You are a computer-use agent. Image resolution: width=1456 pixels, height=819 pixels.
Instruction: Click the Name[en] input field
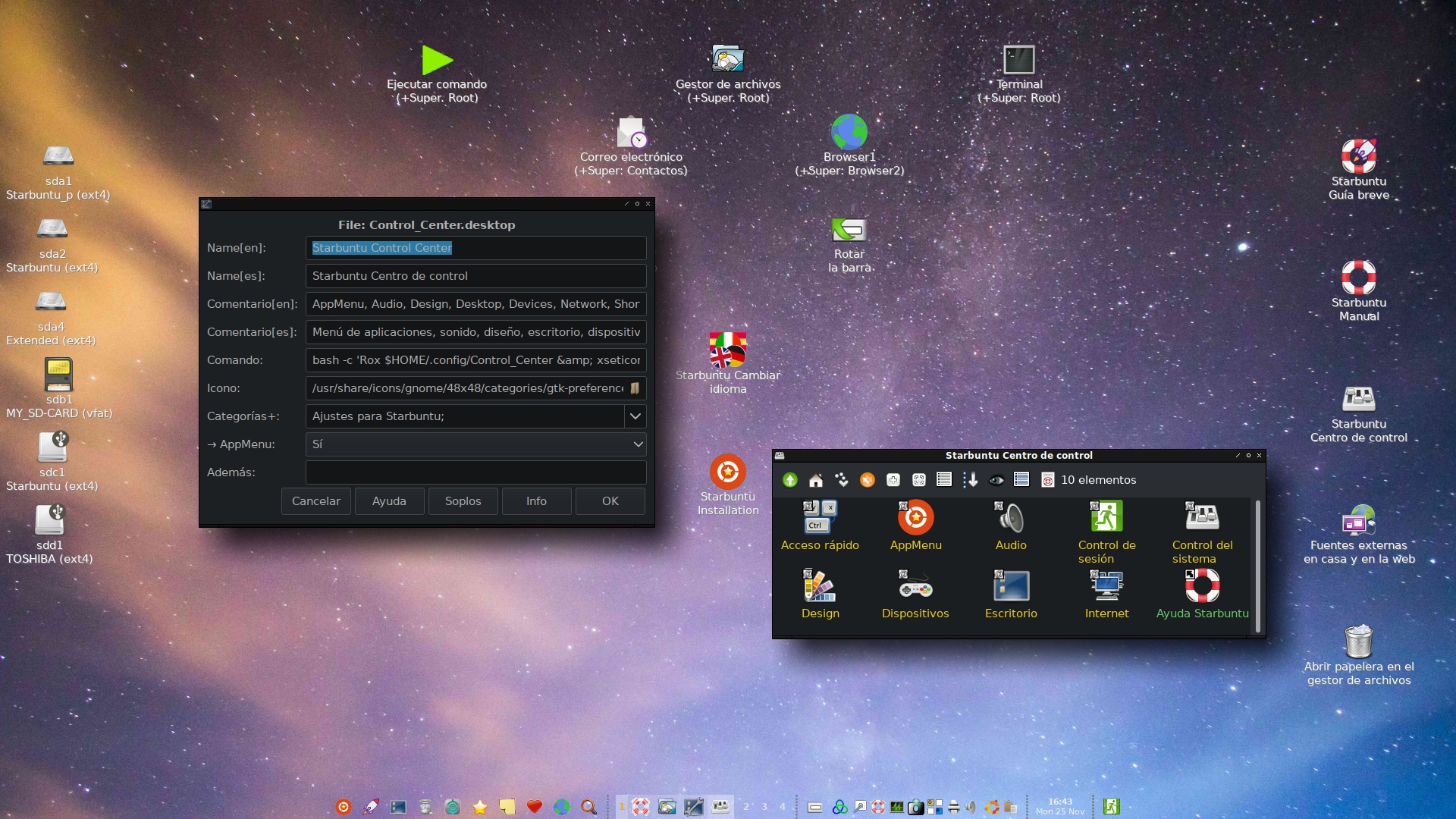pyautogui.click(x=476, y=248)
